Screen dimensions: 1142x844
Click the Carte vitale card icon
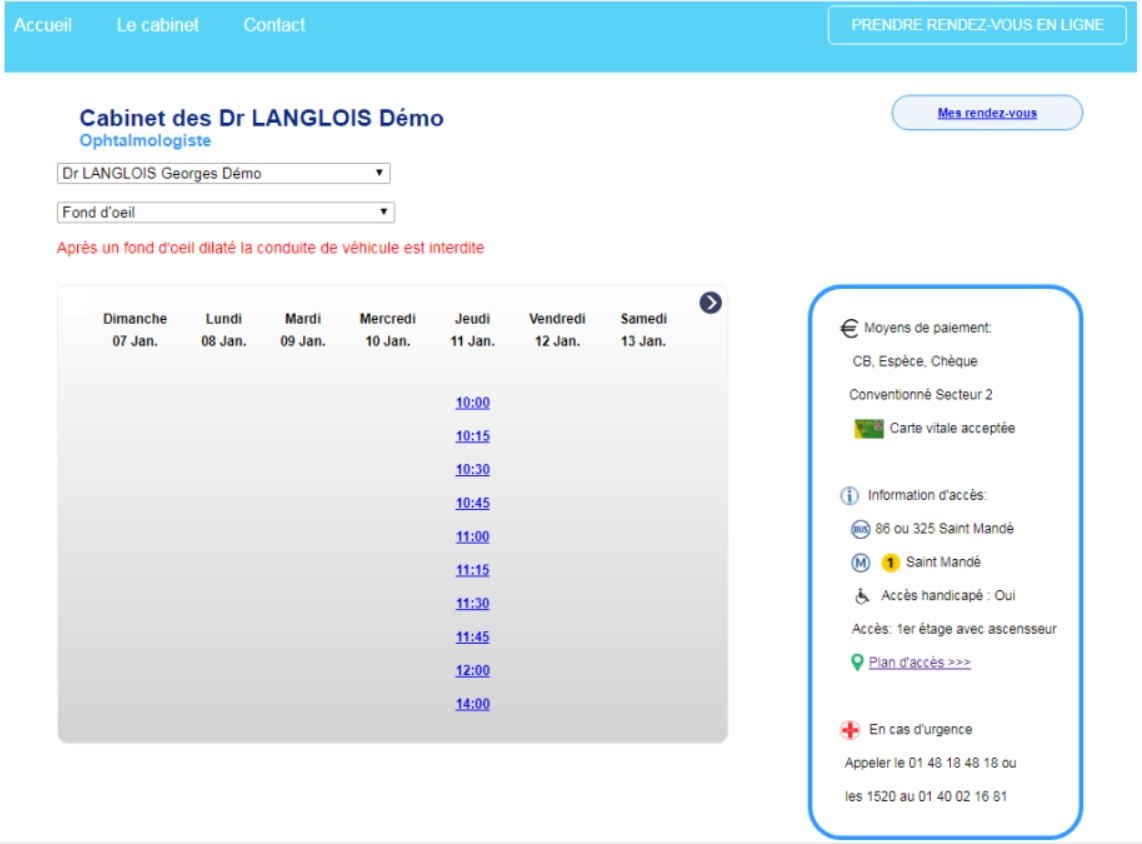click(x=868, y=428)
